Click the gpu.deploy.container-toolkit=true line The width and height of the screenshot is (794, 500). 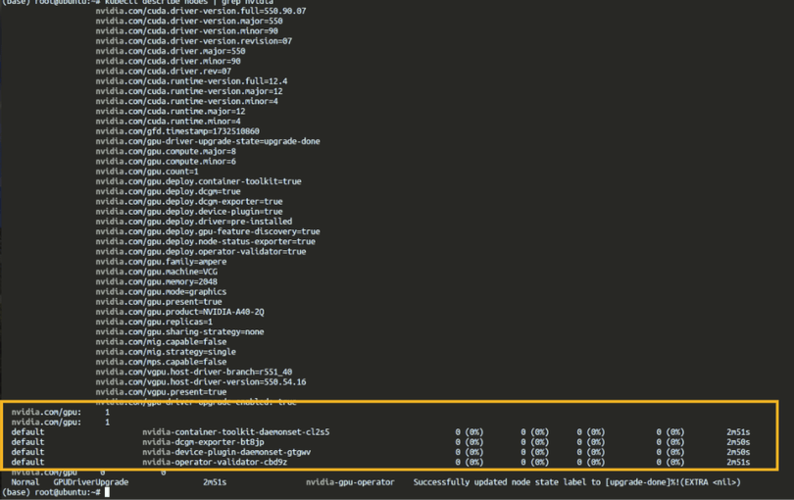198,181
